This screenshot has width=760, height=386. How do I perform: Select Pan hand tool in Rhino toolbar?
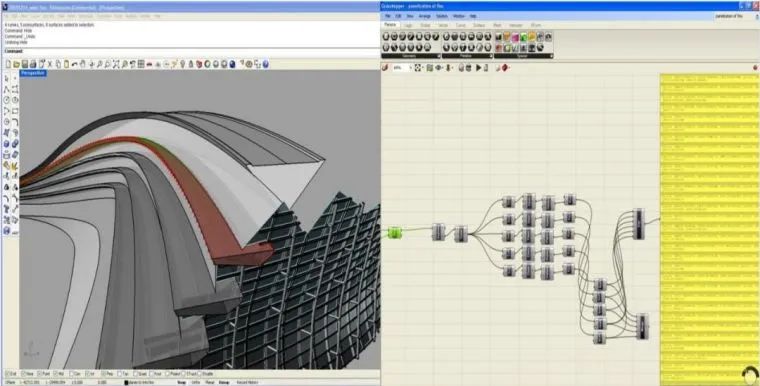(x=83, y=64)
